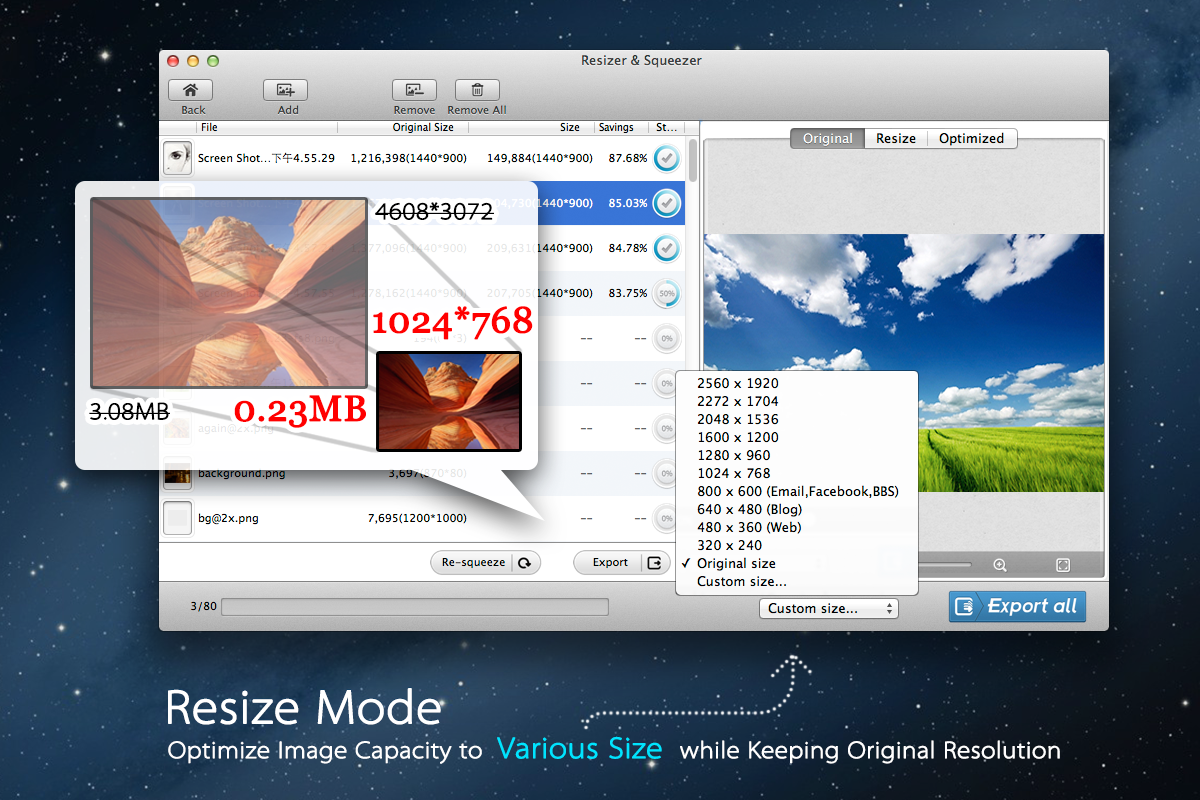Click 0% status icon in background.png row
Image resolution: width=1200 pixels, height=800 pixels.
click(x=666, y=473)
